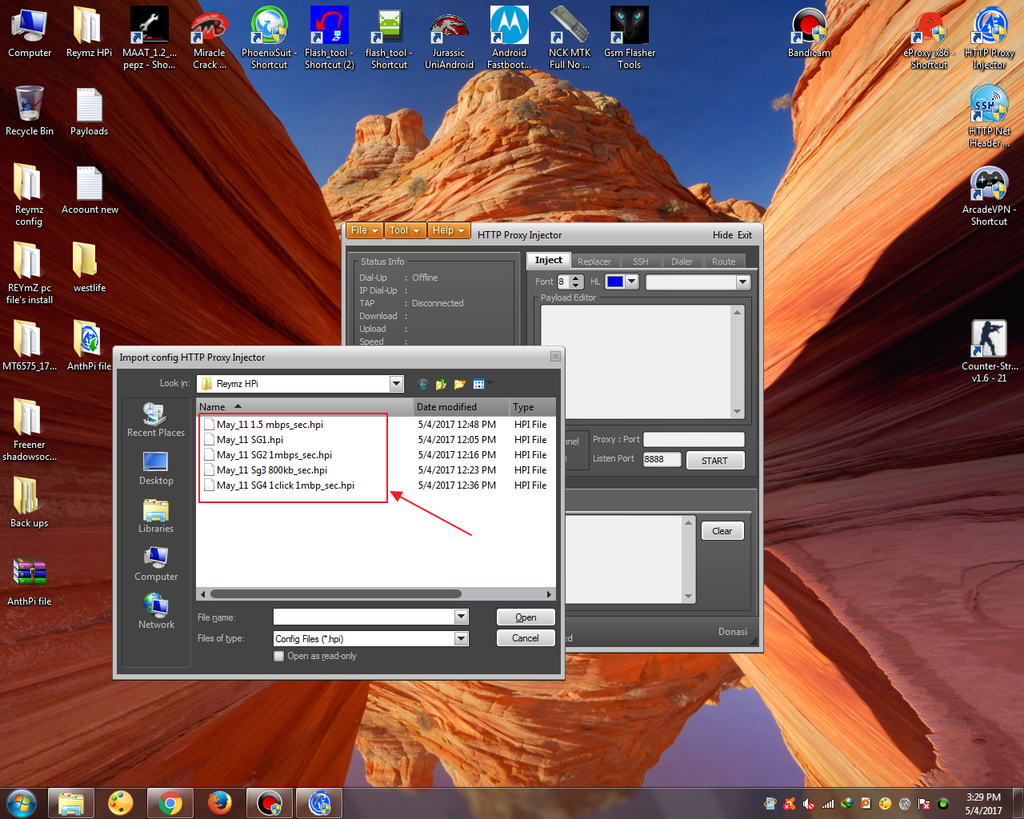
Task: Select the May_11 SG1.hpi file
Action: pyautogui.click(x=250, y=440)
